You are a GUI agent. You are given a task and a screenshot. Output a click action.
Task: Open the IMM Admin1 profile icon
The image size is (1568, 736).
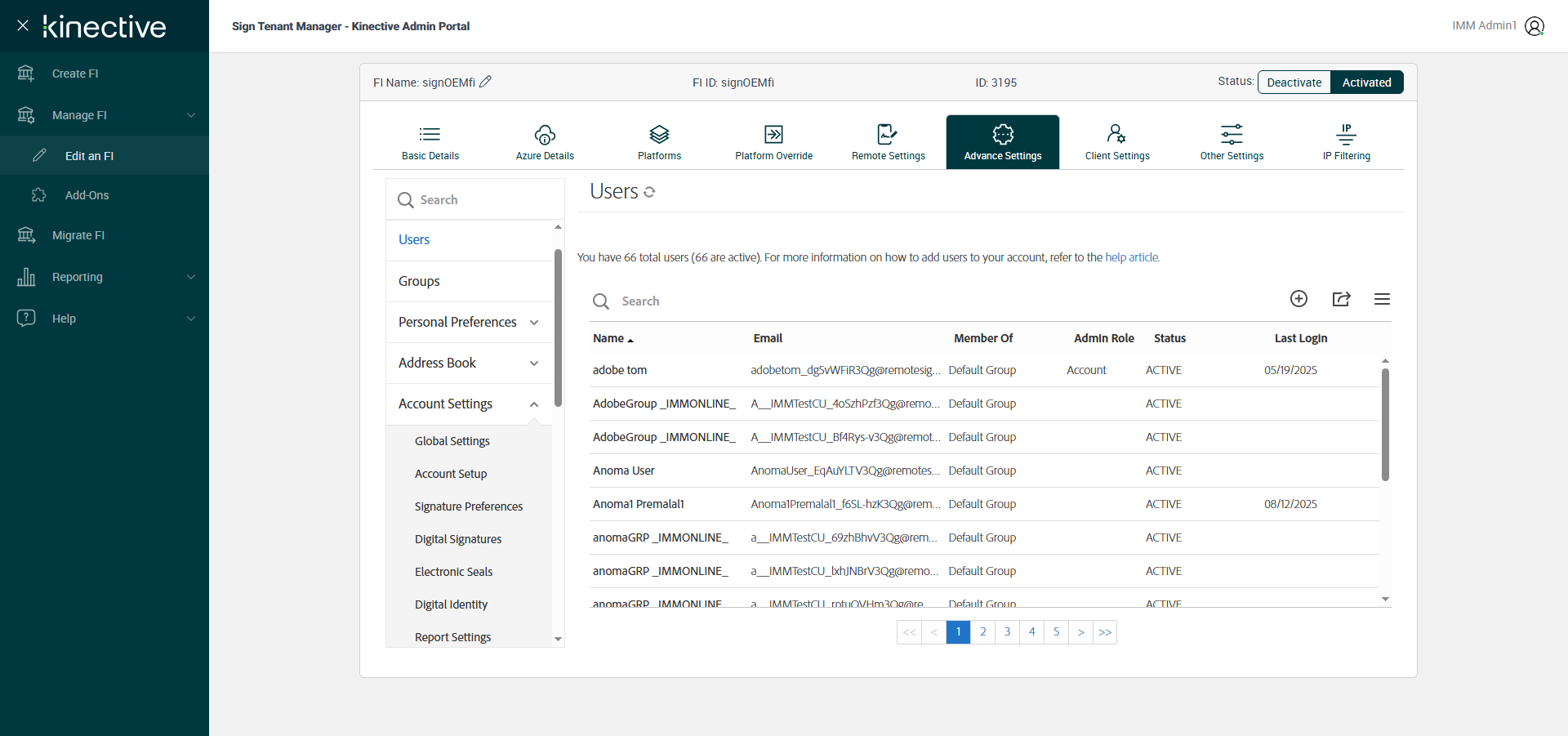click(1535, 26)
